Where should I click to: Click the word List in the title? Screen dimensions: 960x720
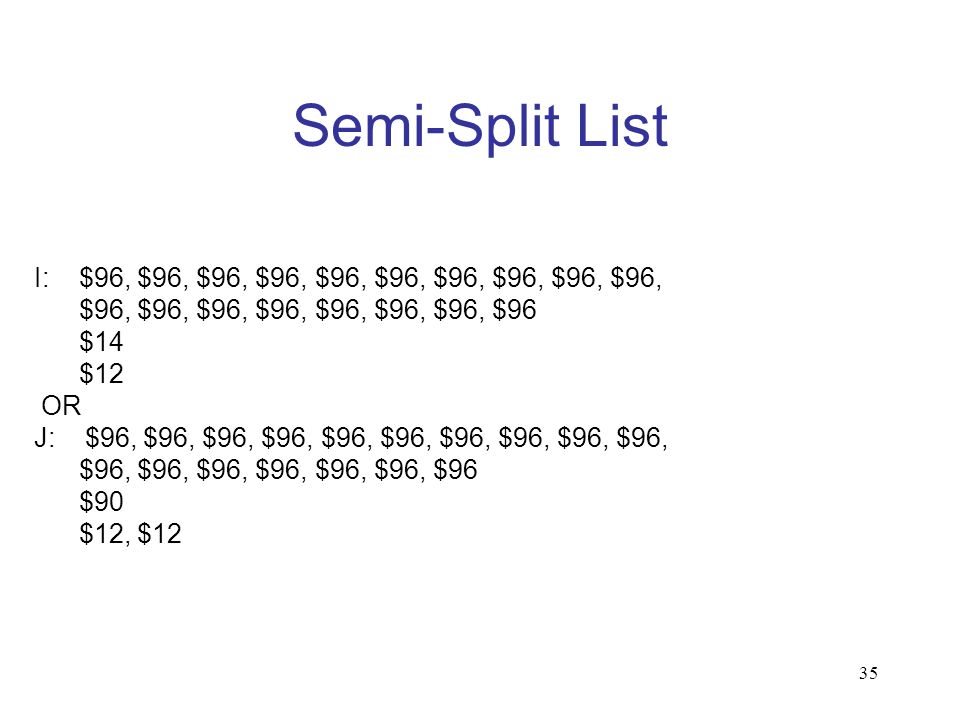click(621, 126)
